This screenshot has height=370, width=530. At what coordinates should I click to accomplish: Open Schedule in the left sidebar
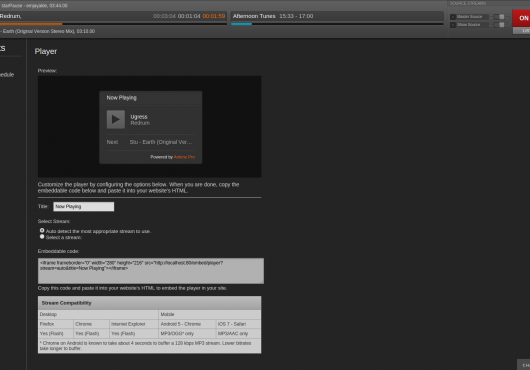(7, 75)
